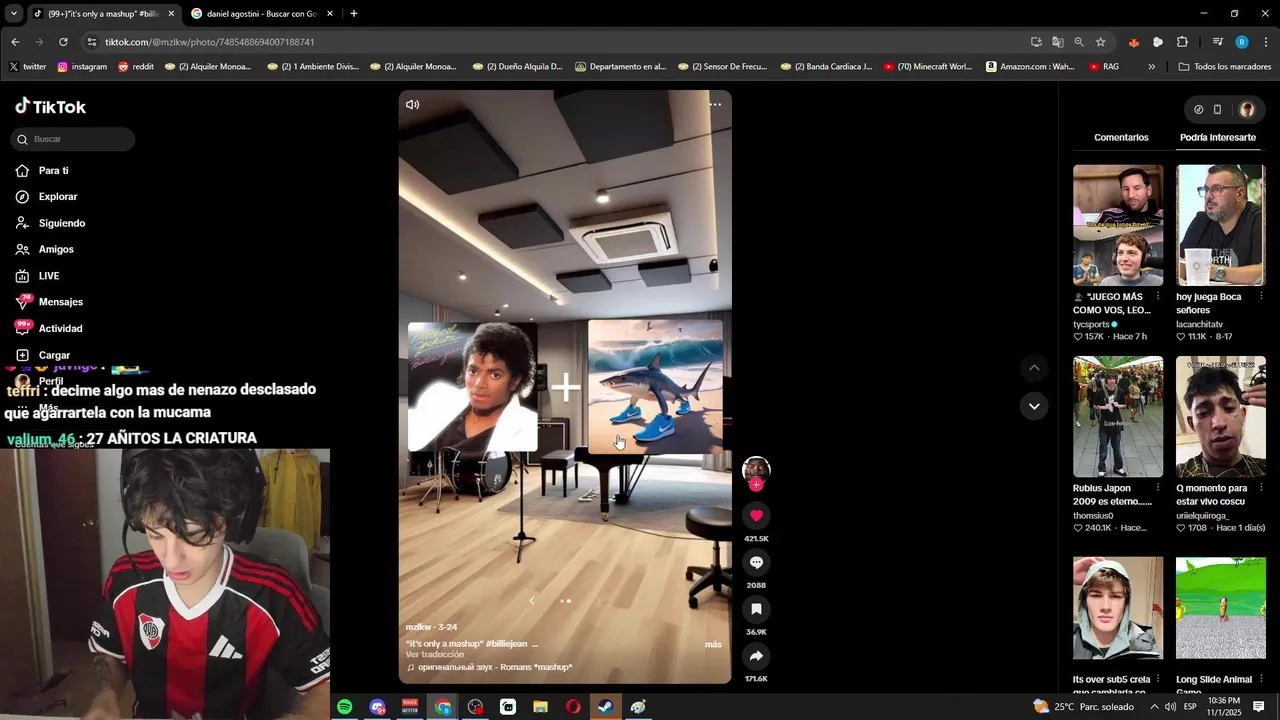Open comments via the speech bubble icon
Image resolution: width=1280 pixels, height=720 pixels.
(756, 562)
